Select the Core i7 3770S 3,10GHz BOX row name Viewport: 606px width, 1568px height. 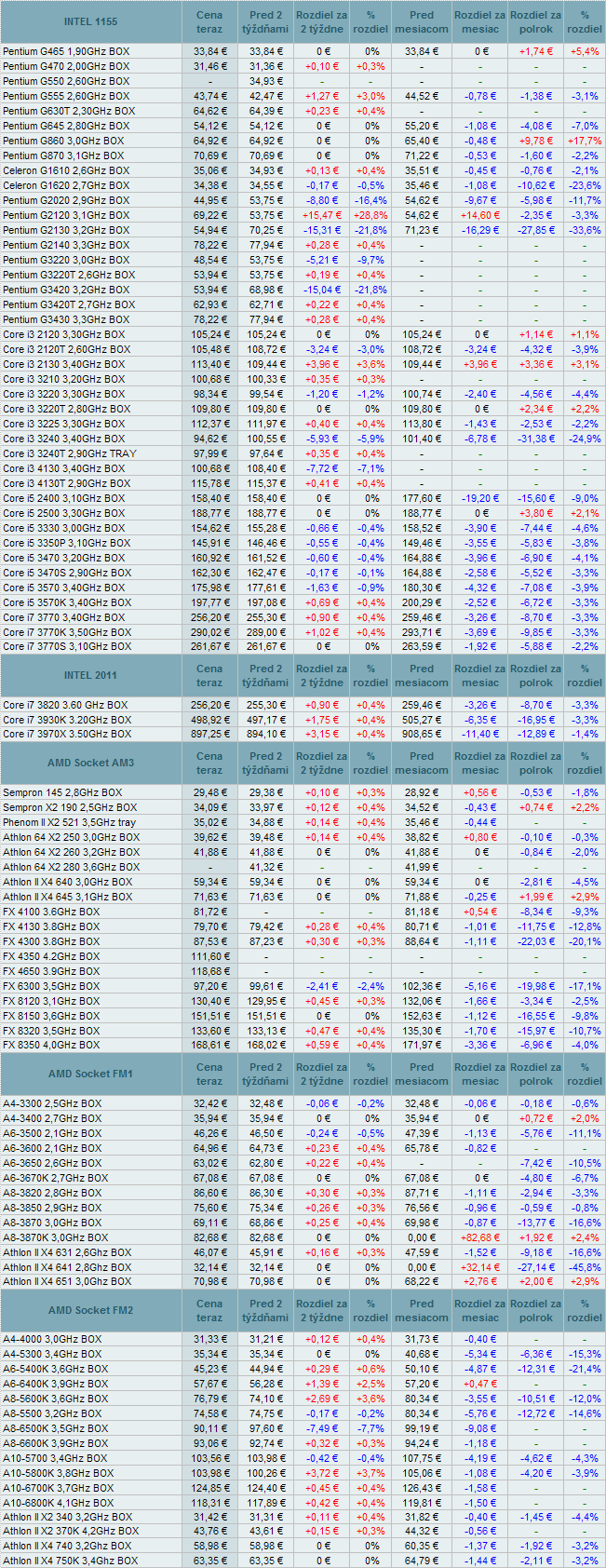point(67,646)
